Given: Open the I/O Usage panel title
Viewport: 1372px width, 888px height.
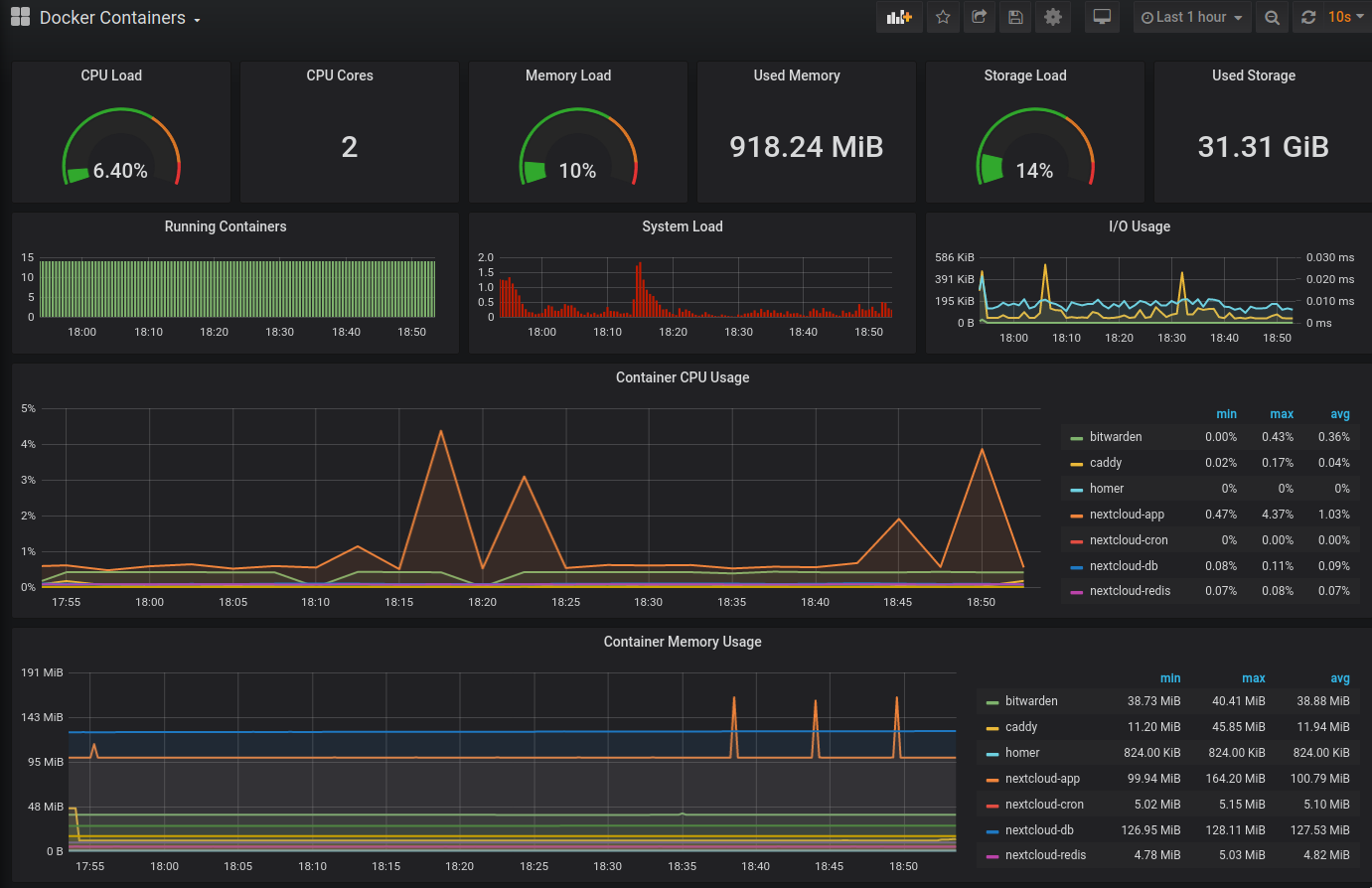Looking at the screenshot, I should 1140,226.
